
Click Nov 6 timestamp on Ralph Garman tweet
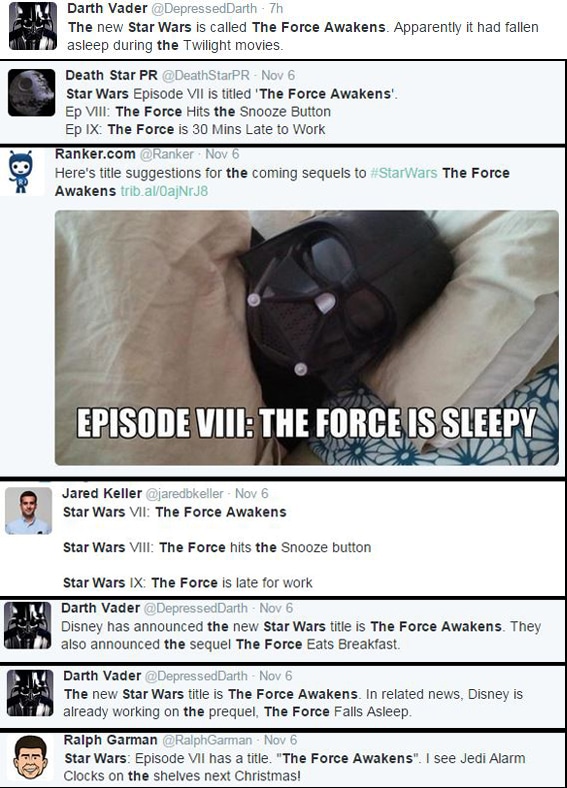point(280,740)
